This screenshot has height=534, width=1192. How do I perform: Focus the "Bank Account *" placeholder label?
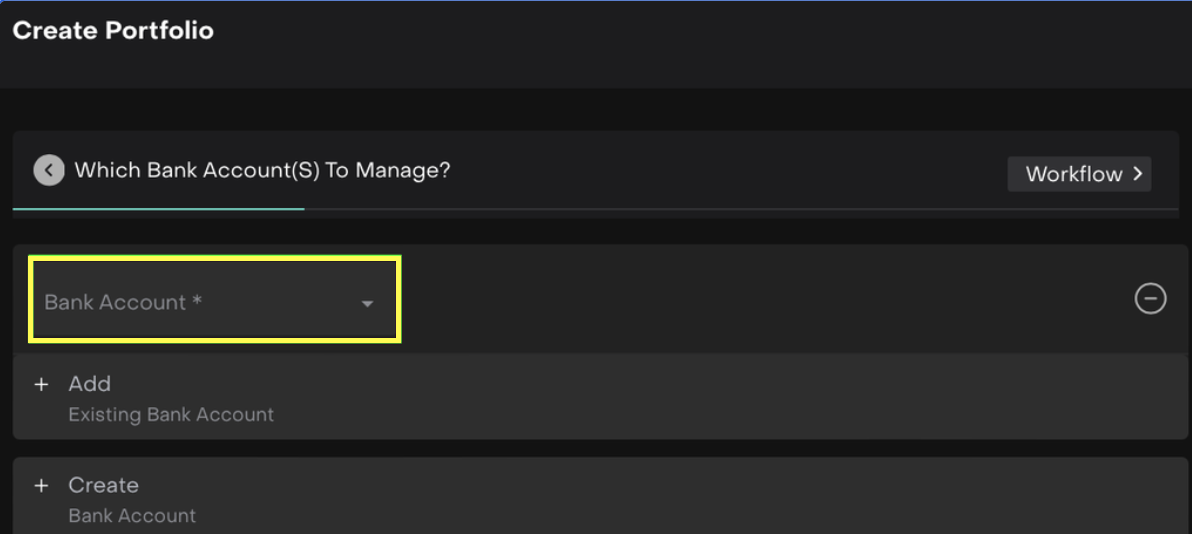coord(123,302)
